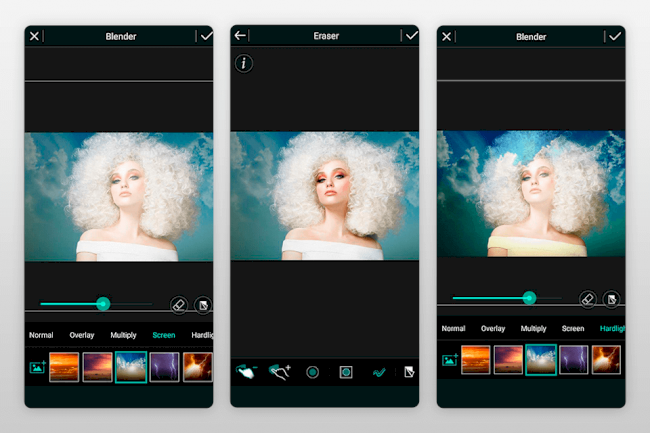Screen dimensions: 650x433
Task: Tap the portrait photo in Eraser screen
Action: click(x=325, y=196)
